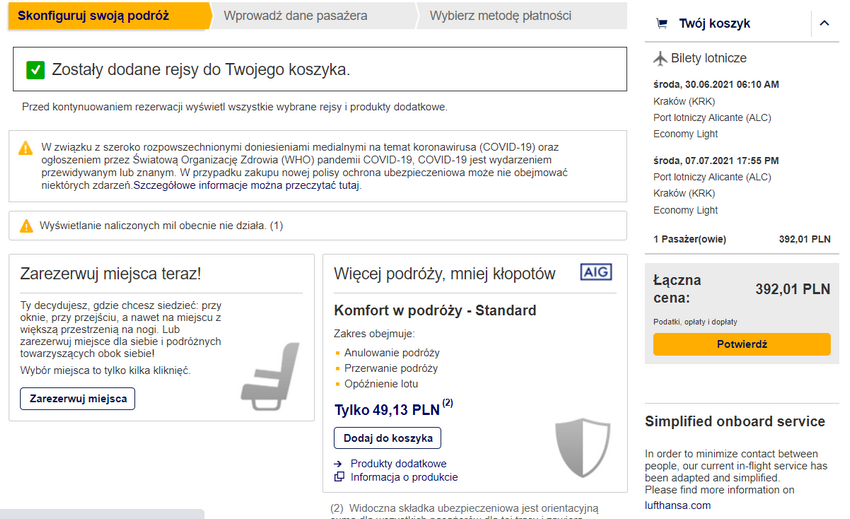
Task: Click the AIG logo
Action: 596,272
